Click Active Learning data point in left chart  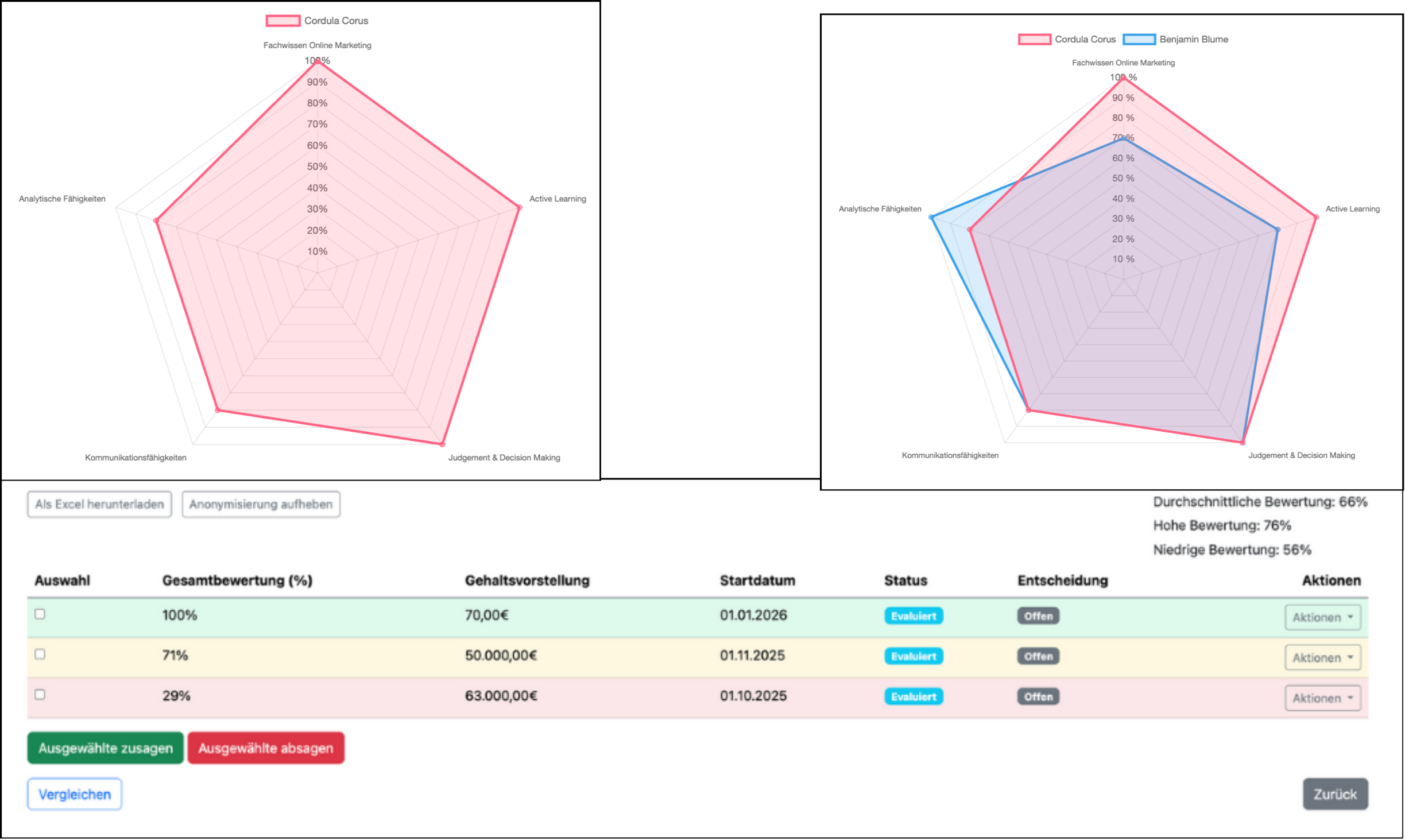519,207
